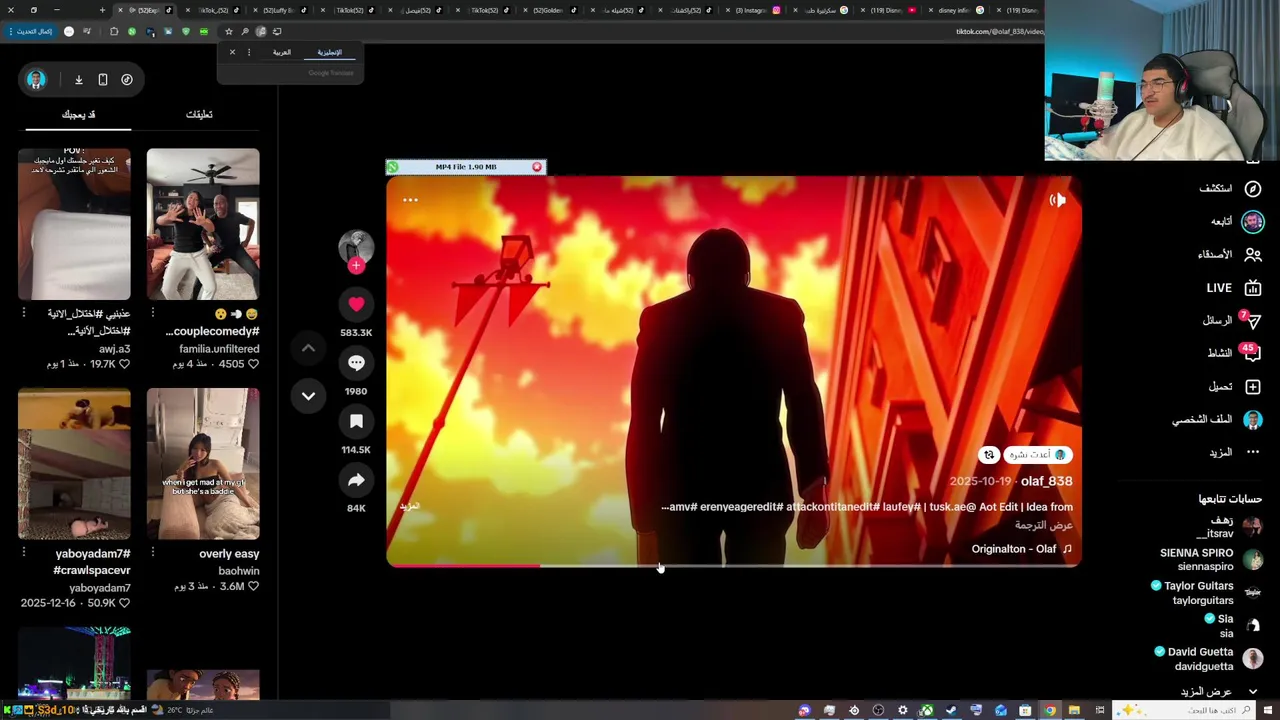Open Upload plus icon in sidebar
This screenshot has width=1280, height=720.
(1252, 387)
